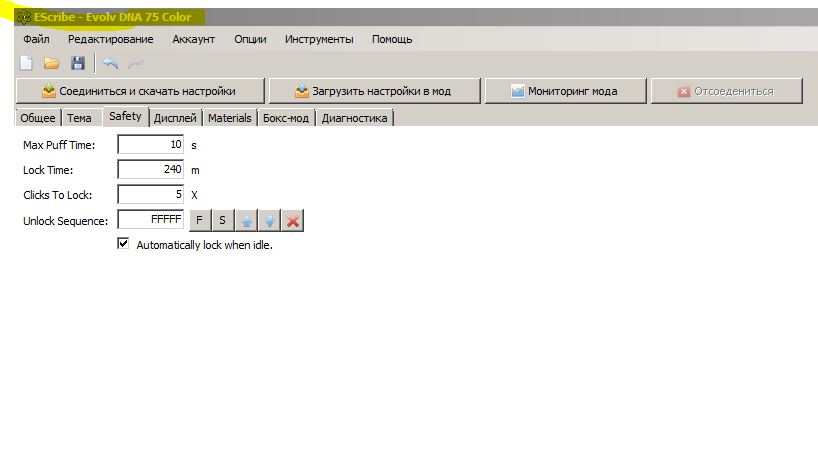Image resolution: width=818 pixels, height=454 pixels.
Task: Add an Up press to unlock sequence
Action: click(246, 220)
